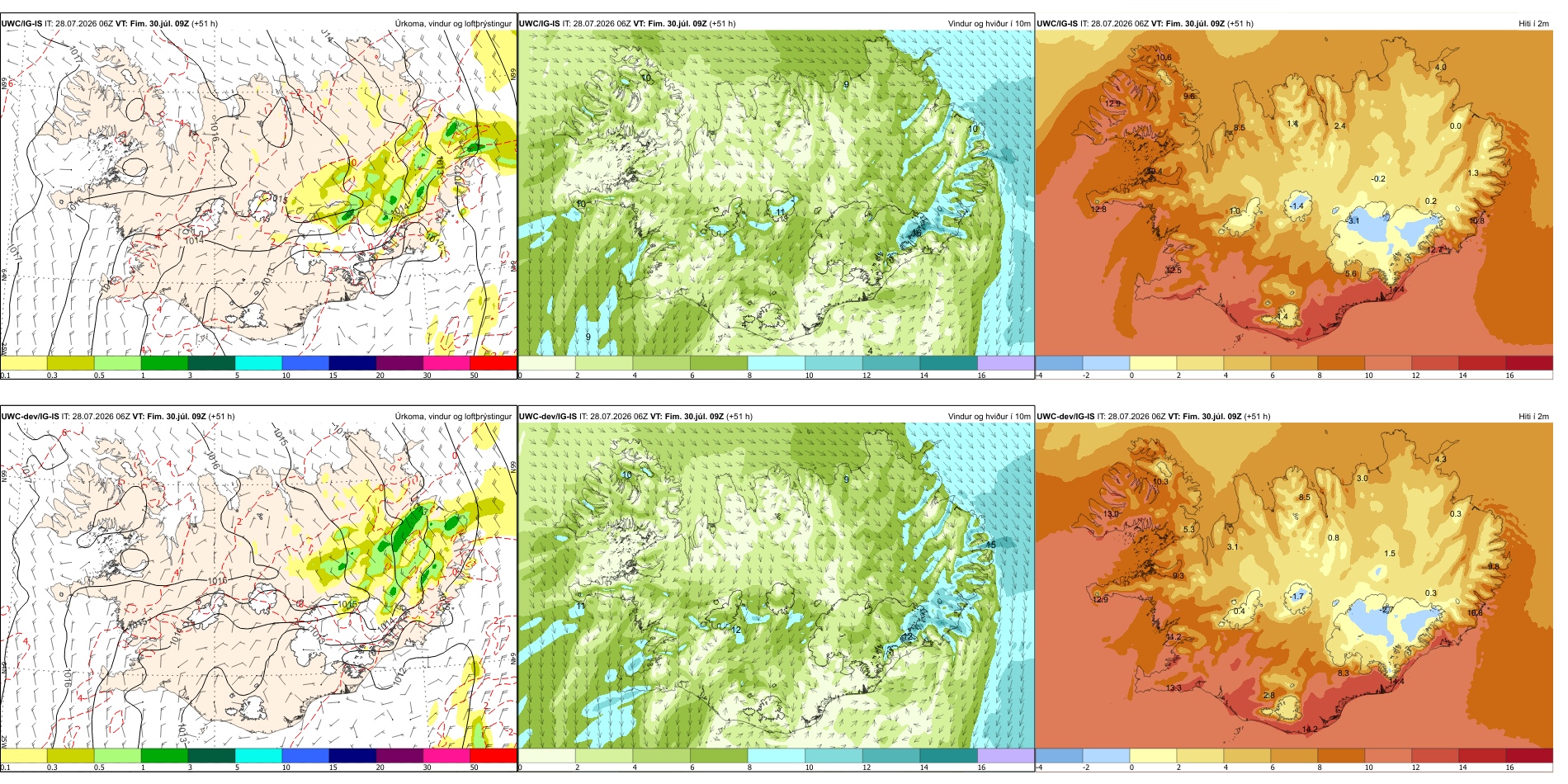The image size is (1568, 784).
Task: Click the orange 8 swatch in the UWC-dev temperature legend
Action: click(1341, 756)
